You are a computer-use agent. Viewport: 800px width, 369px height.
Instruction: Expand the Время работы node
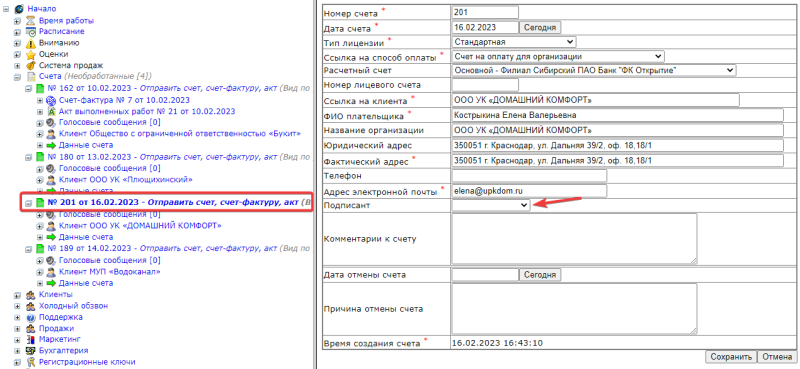(17, 21)
